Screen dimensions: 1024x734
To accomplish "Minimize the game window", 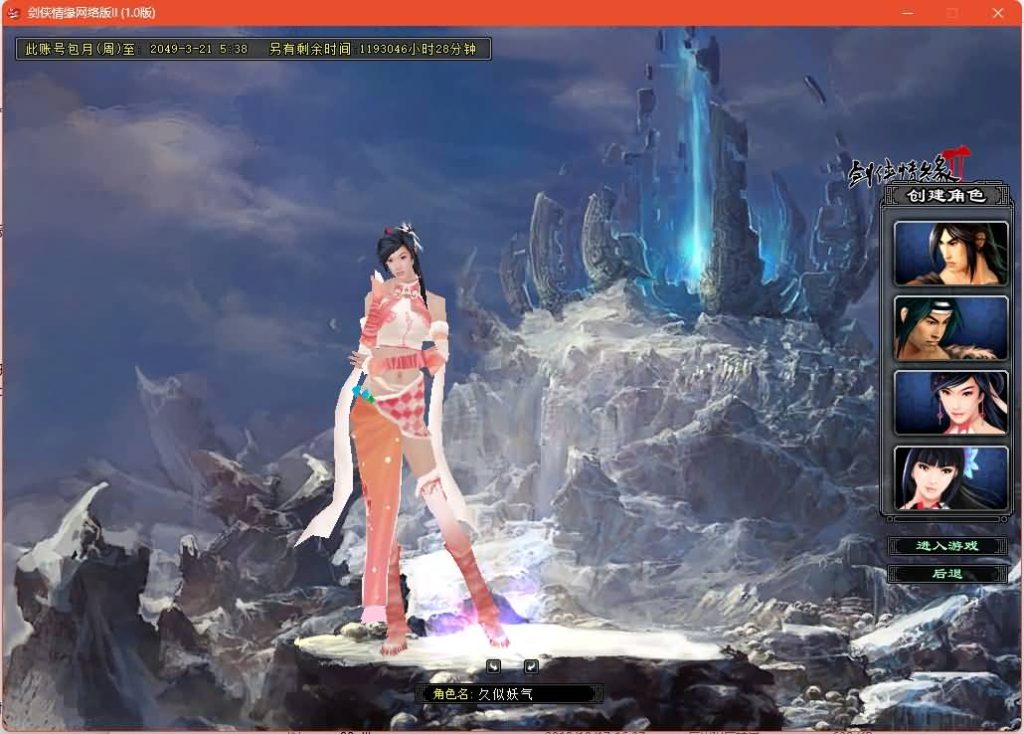I will tap(907, 13).
